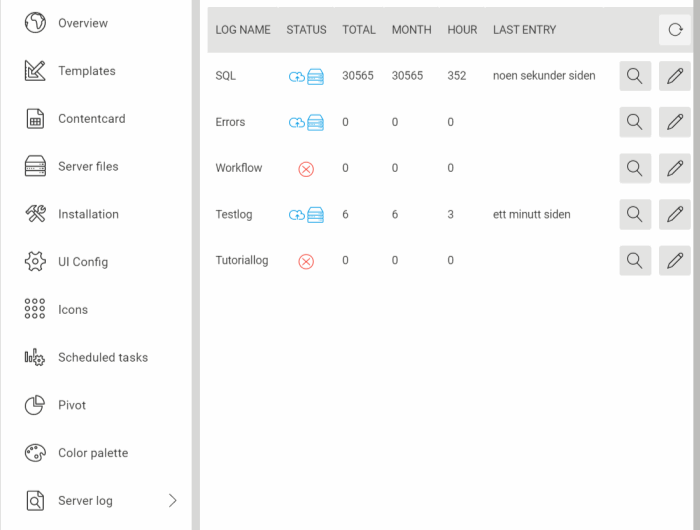Image resolution: width=700 pixels, height=530 pixels.
Task: Open the Color palette section
Action: click(92, 453)
